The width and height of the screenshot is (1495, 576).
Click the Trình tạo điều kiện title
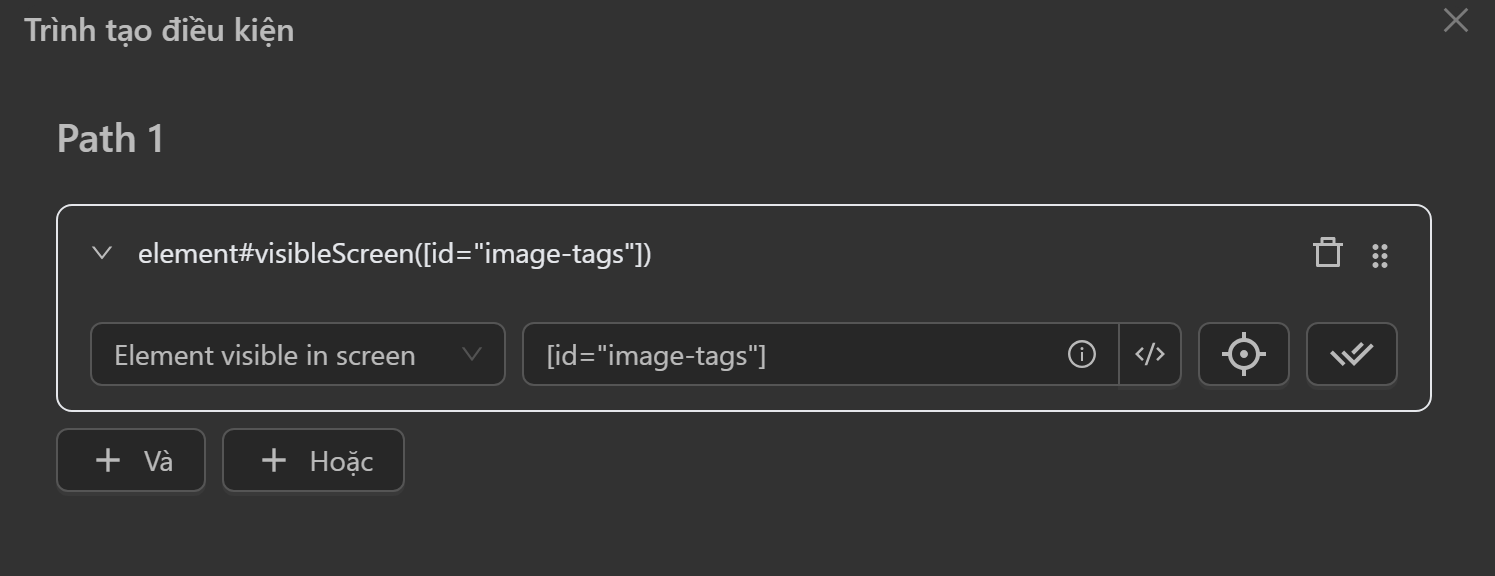click(x=159, y=30)
